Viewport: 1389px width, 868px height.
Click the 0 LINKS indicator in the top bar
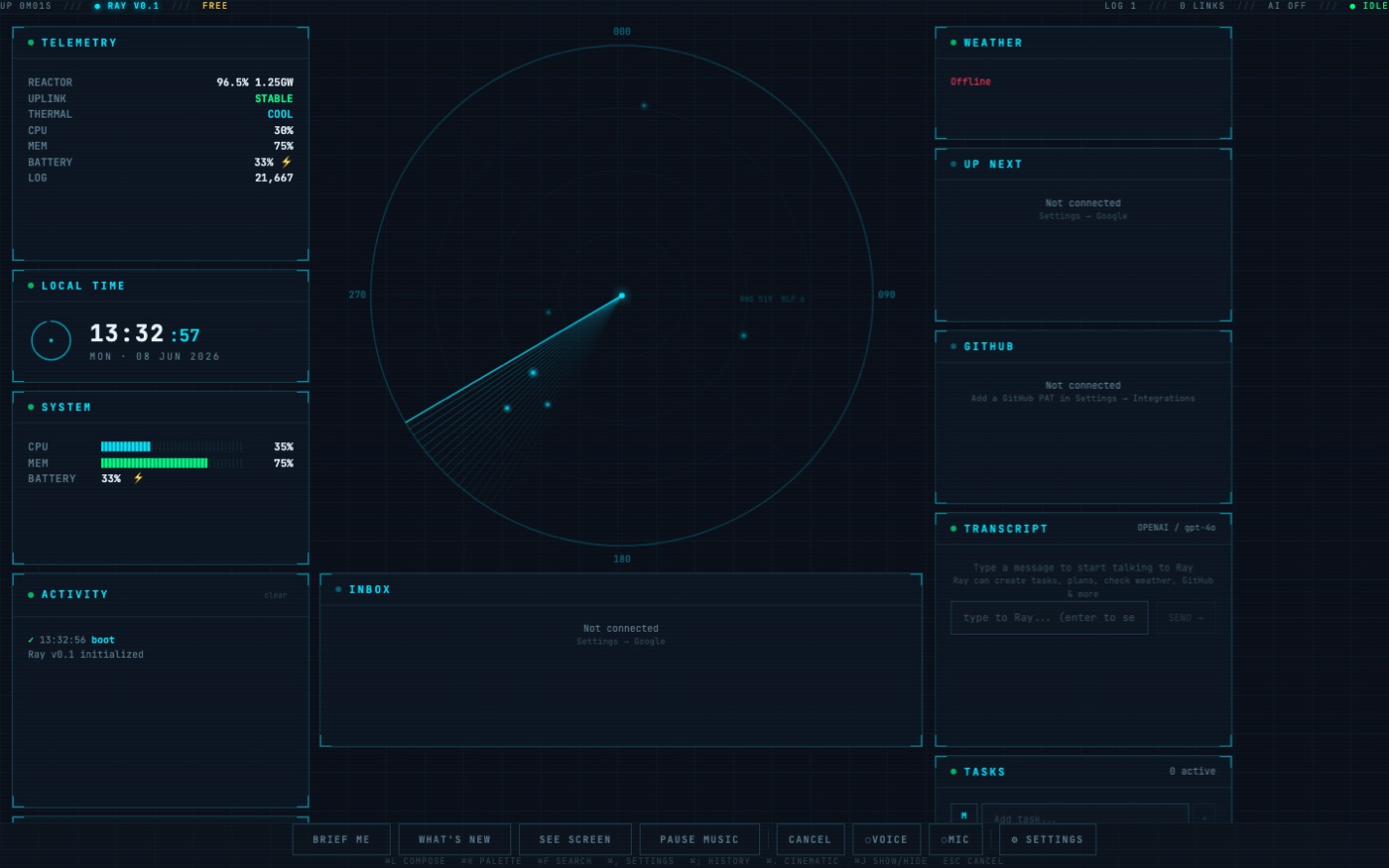pyautogui.click(x=1202, y=6)
